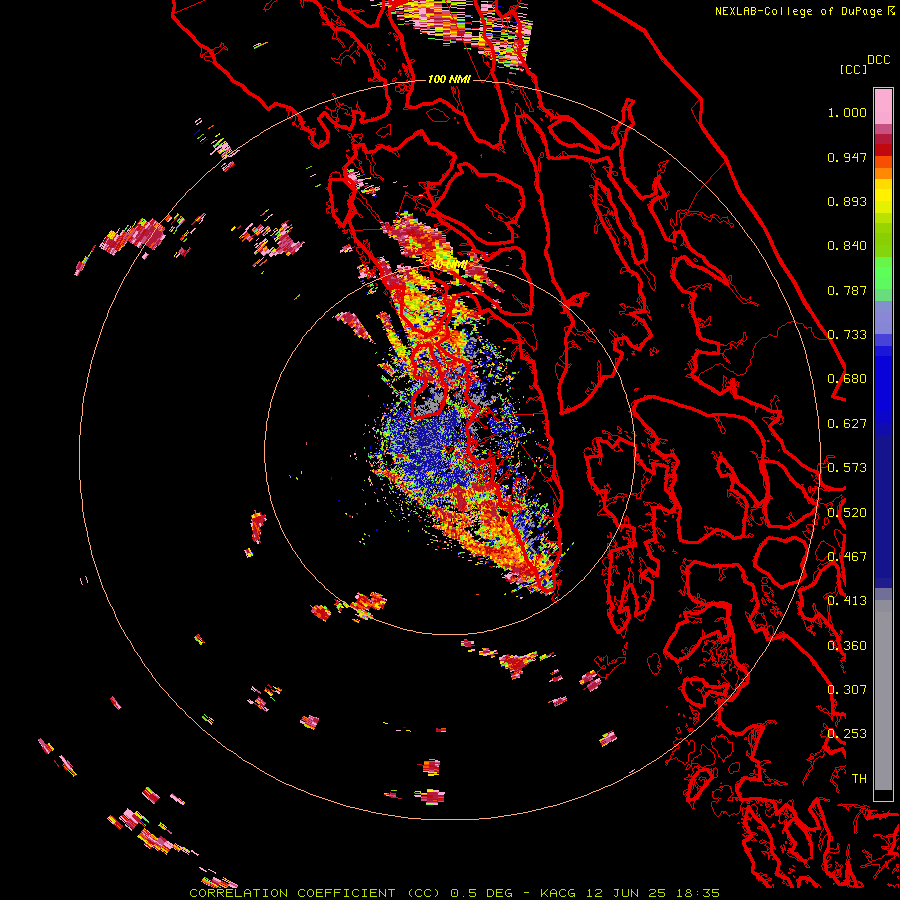Pick the yellow segment of the color bar
This screenshot has height=900, width=900.
coord(883,197)
